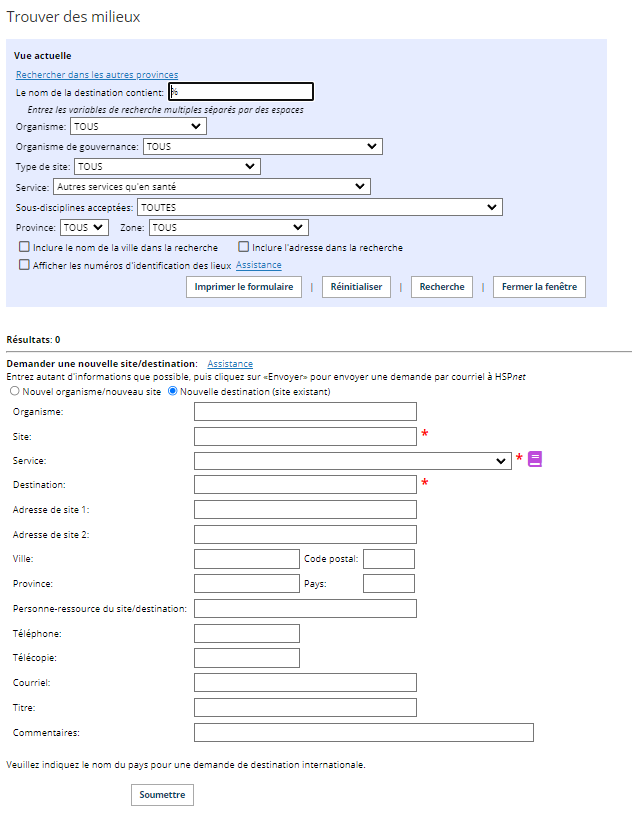Click the Commentaires input field
This screenshot has width=632, height=825.
tap(364, 732)
